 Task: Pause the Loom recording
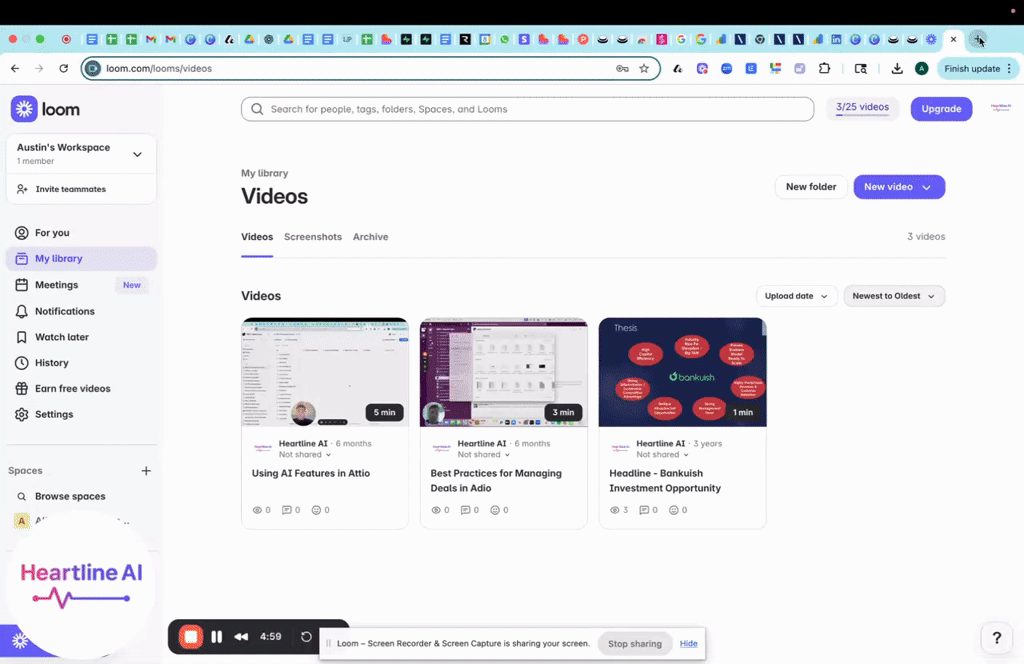pos(217,637)
